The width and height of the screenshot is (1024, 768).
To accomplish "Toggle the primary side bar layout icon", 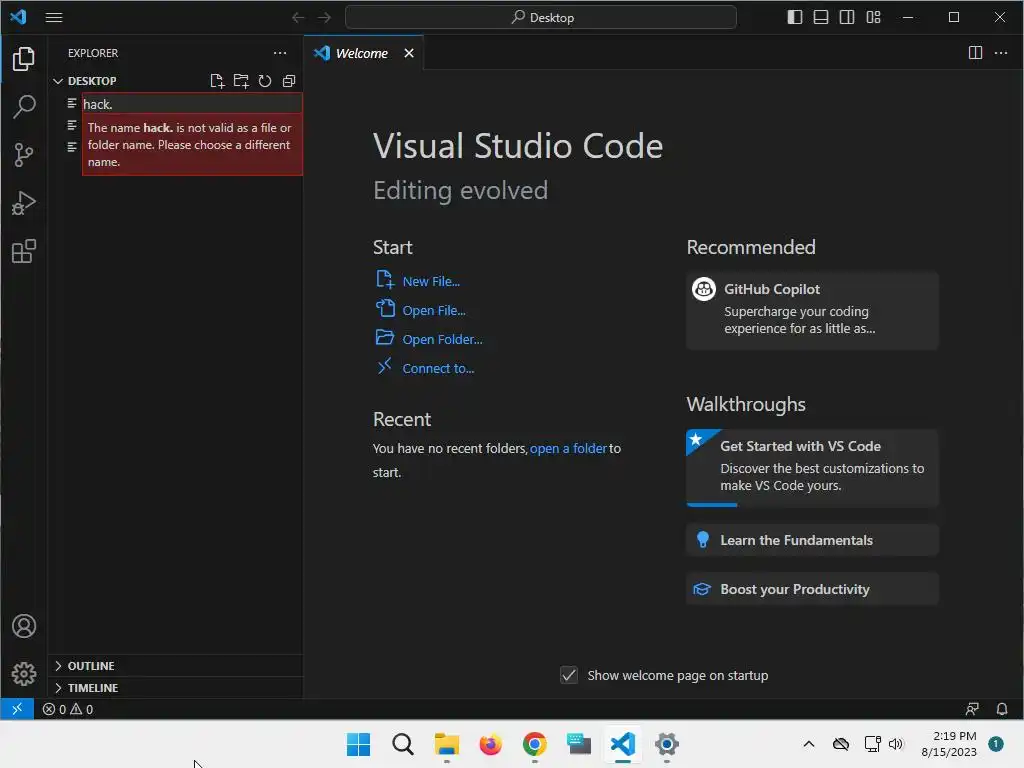I will pyautogui.click(x=795, y=18).
